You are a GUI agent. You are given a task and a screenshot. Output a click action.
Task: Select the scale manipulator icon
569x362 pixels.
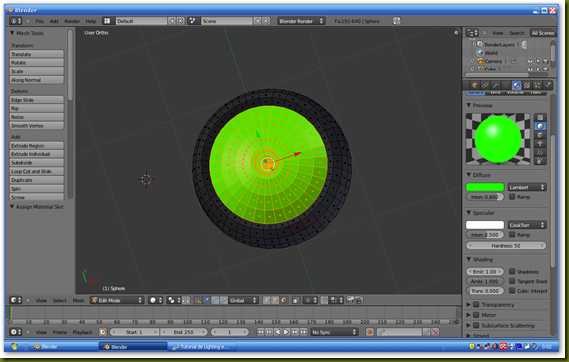click(224, 300)
